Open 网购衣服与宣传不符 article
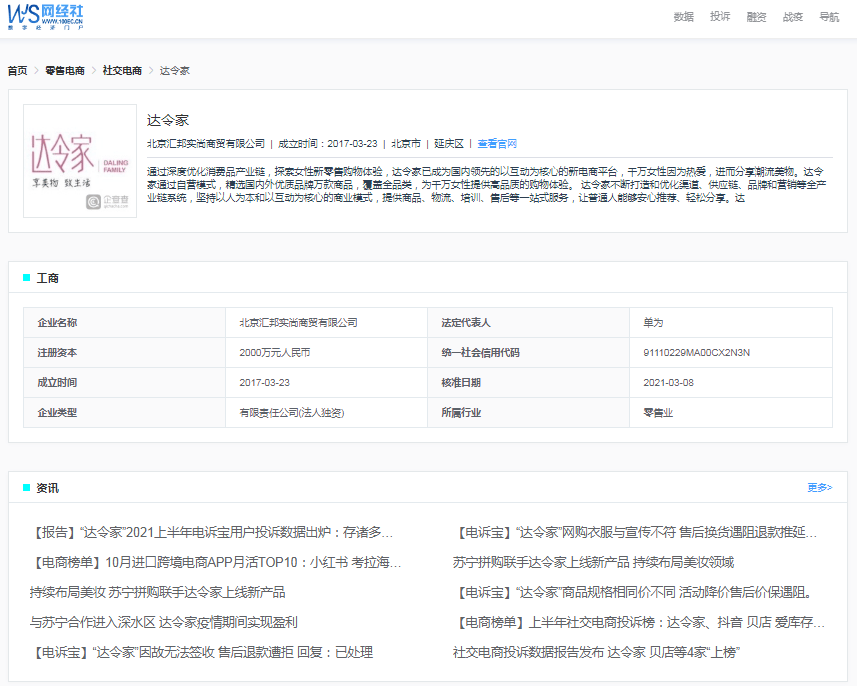The height and width of the screenshot is (686, 857). 635,532
